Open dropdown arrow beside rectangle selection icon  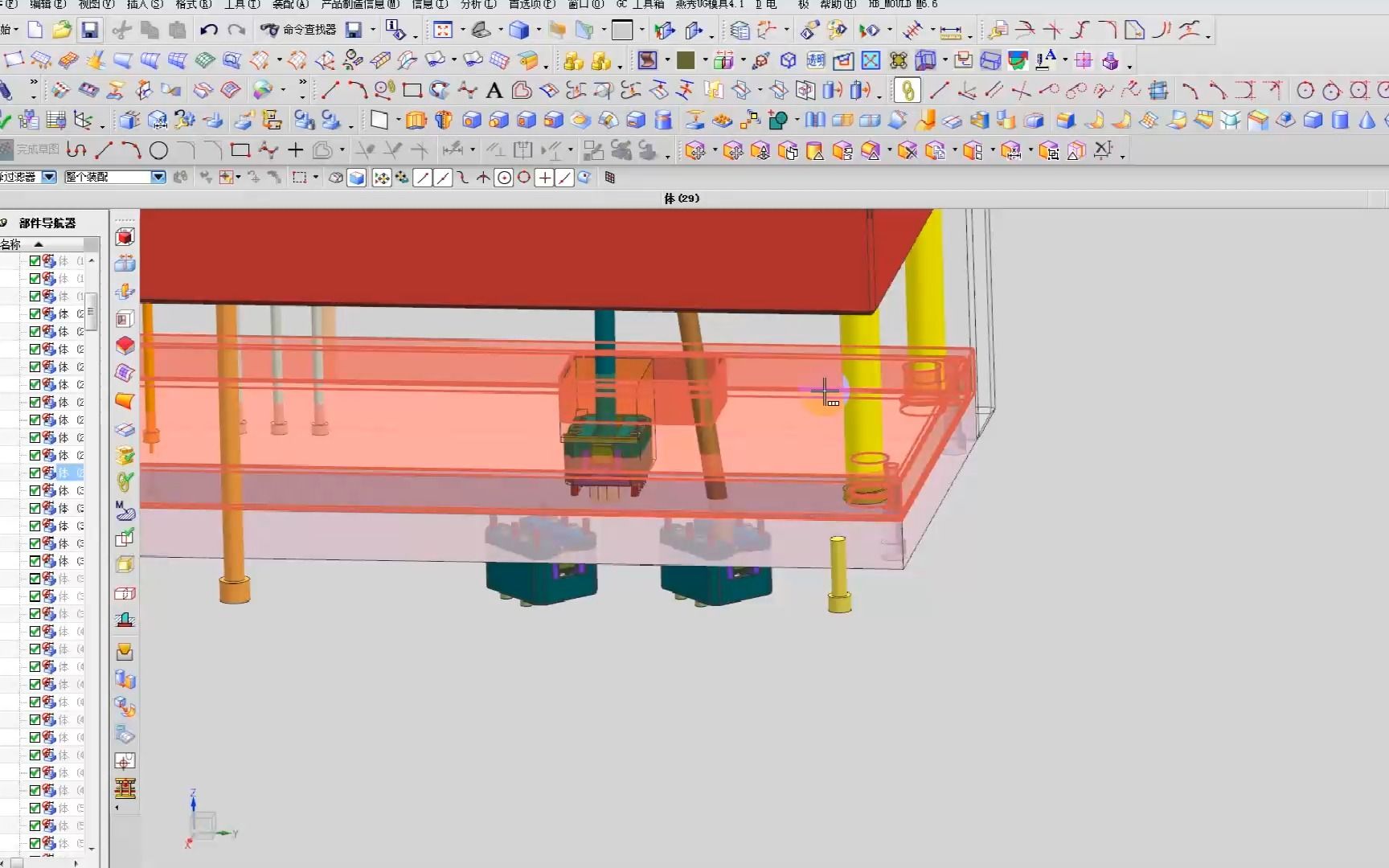tap(316, 178)
